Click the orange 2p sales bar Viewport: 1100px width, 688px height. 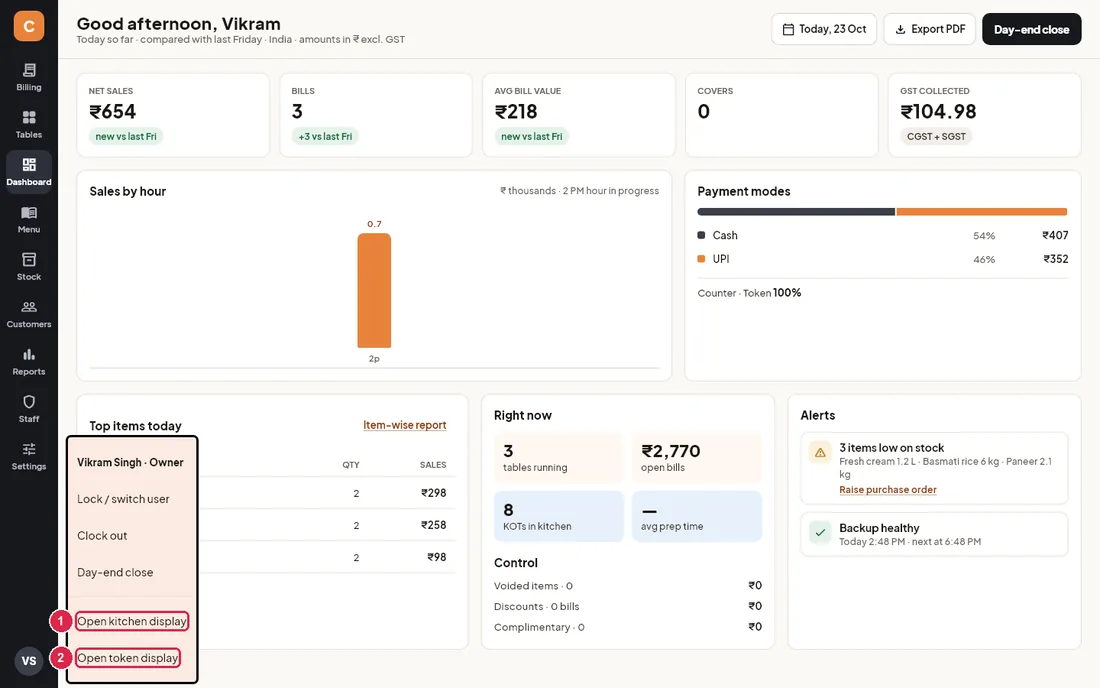pos(374,290)
